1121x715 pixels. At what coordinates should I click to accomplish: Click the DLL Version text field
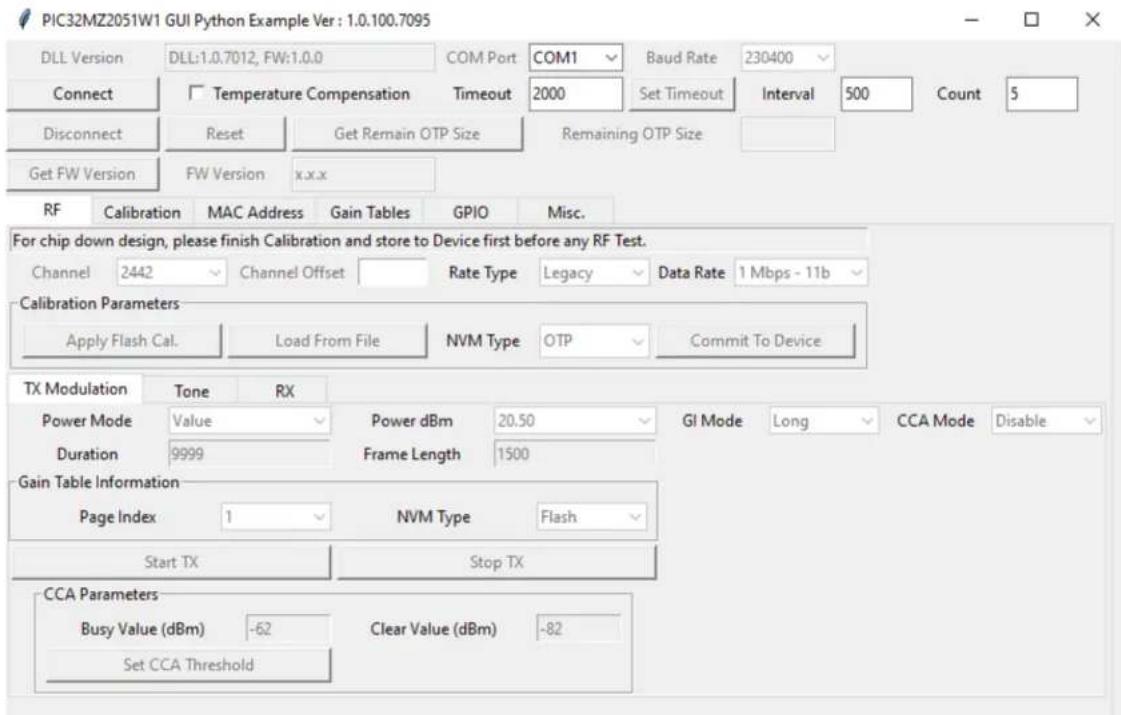(x=300, y=58)
